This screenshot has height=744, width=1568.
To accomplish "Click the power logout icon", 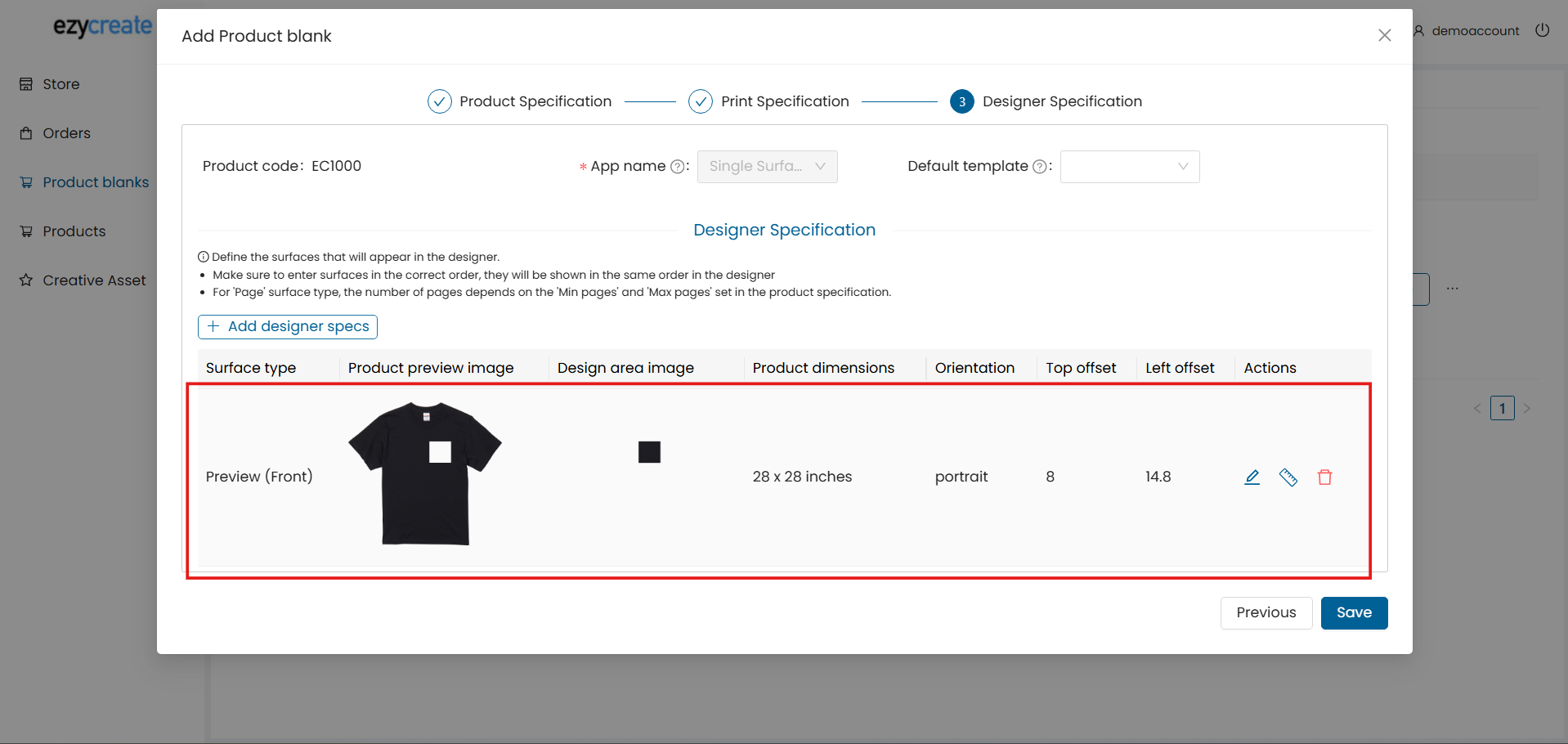I will (1543, 30).
